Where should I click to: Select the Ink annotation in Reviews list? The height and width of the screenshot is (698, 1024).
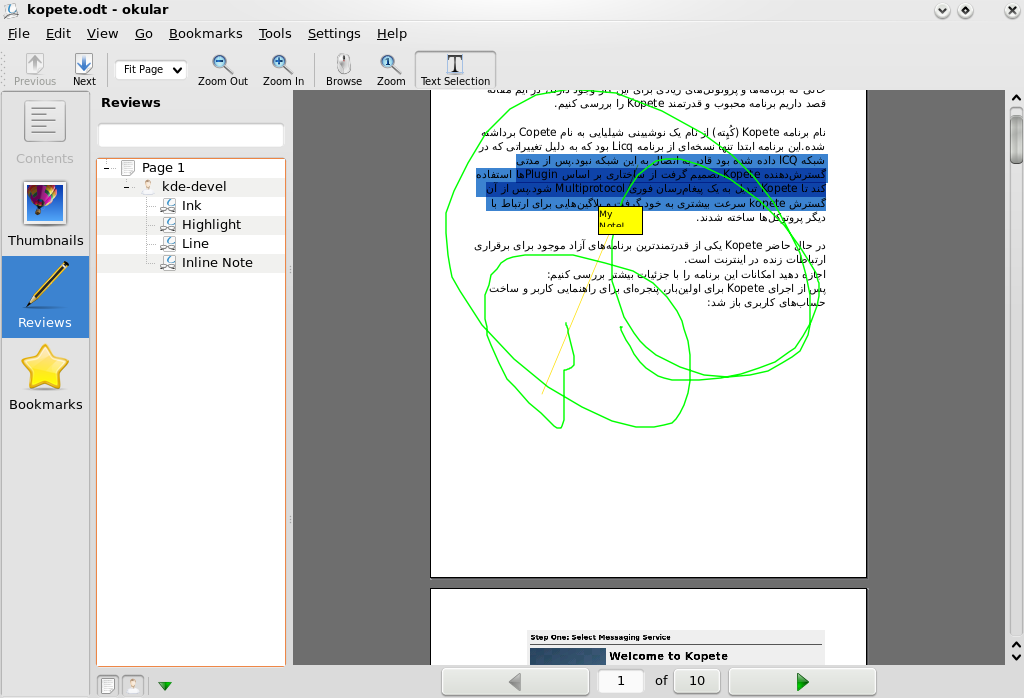click(x=191, y=206)
